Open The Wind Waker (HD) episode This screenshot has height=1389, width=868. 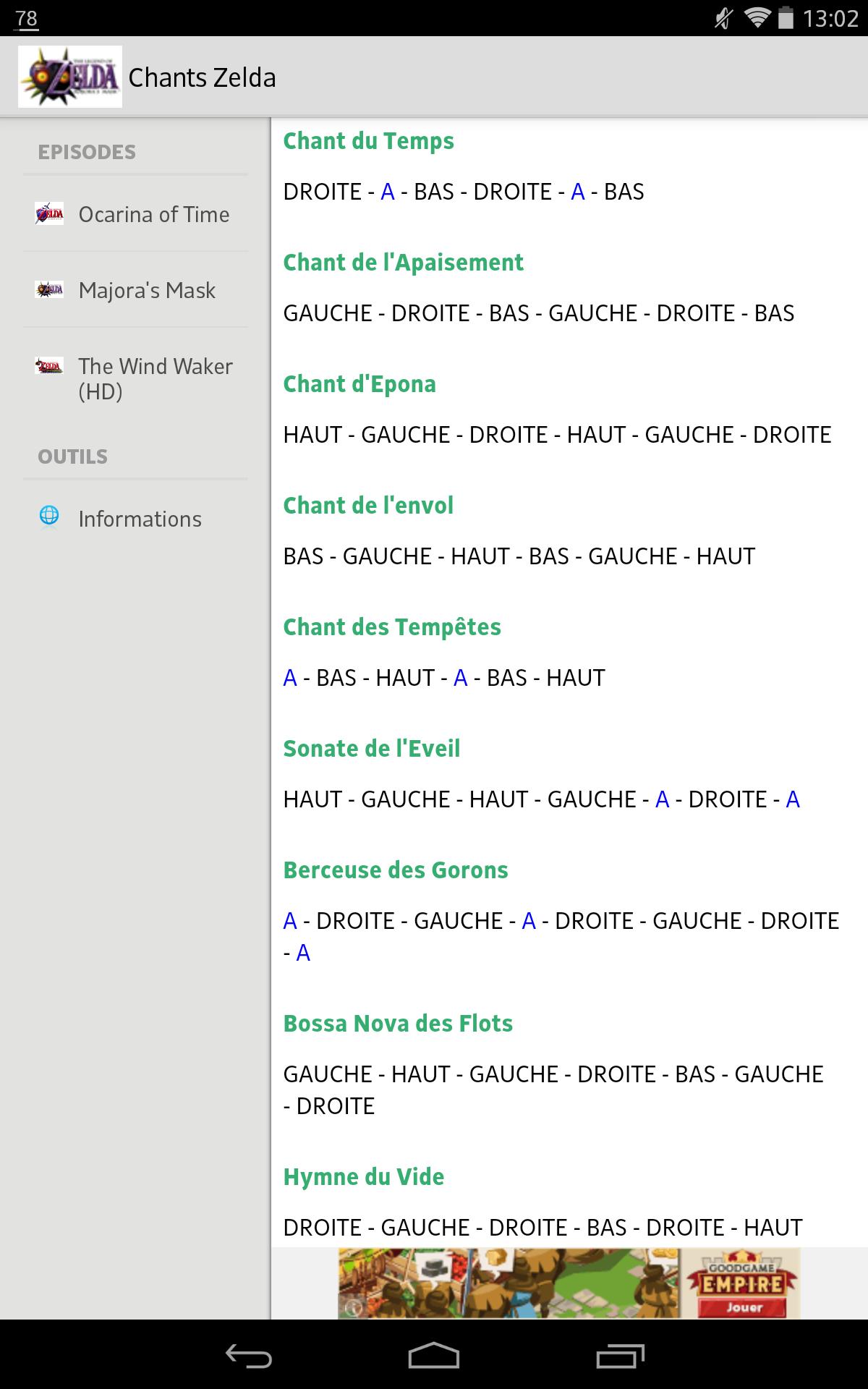tap(155, 378)
